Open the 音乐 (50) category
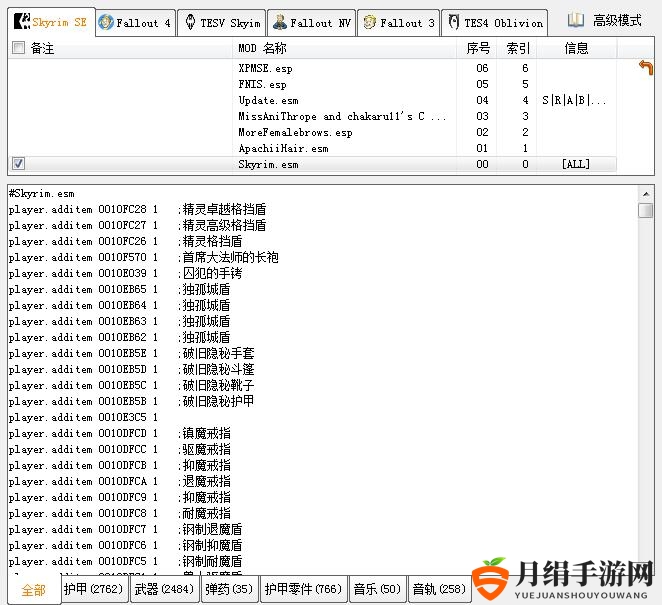This screenshot has width=662, height=605. [x=377, y=589]
